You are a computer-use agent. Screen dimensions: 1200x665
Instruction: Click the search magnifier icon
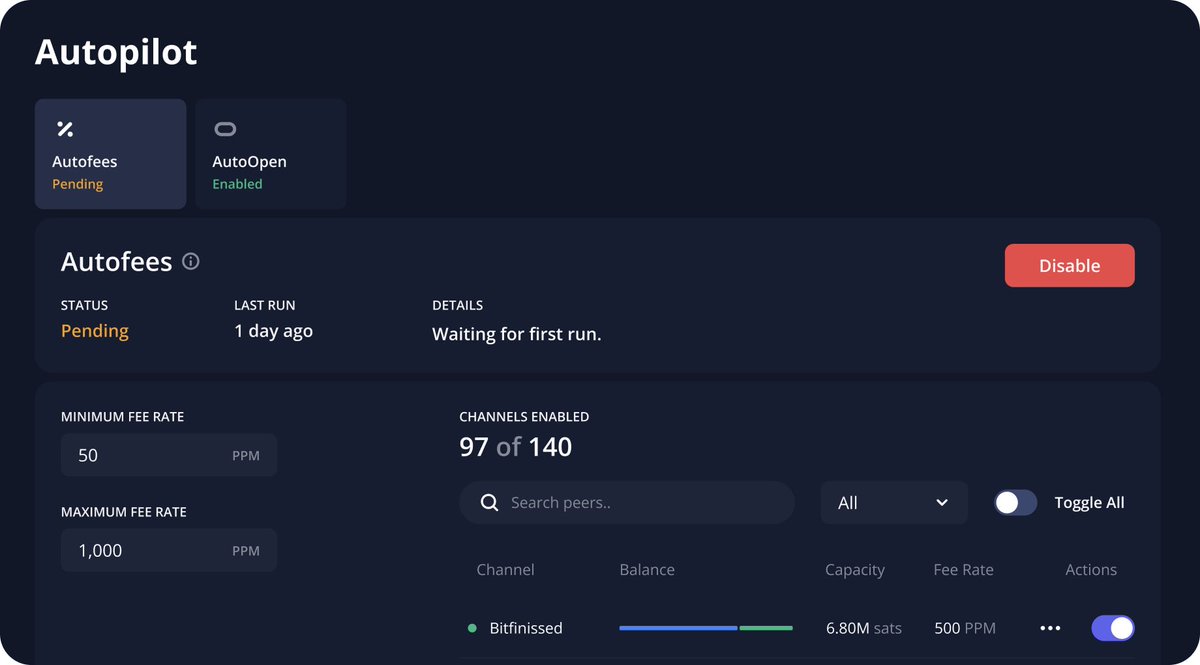point(489,503)
